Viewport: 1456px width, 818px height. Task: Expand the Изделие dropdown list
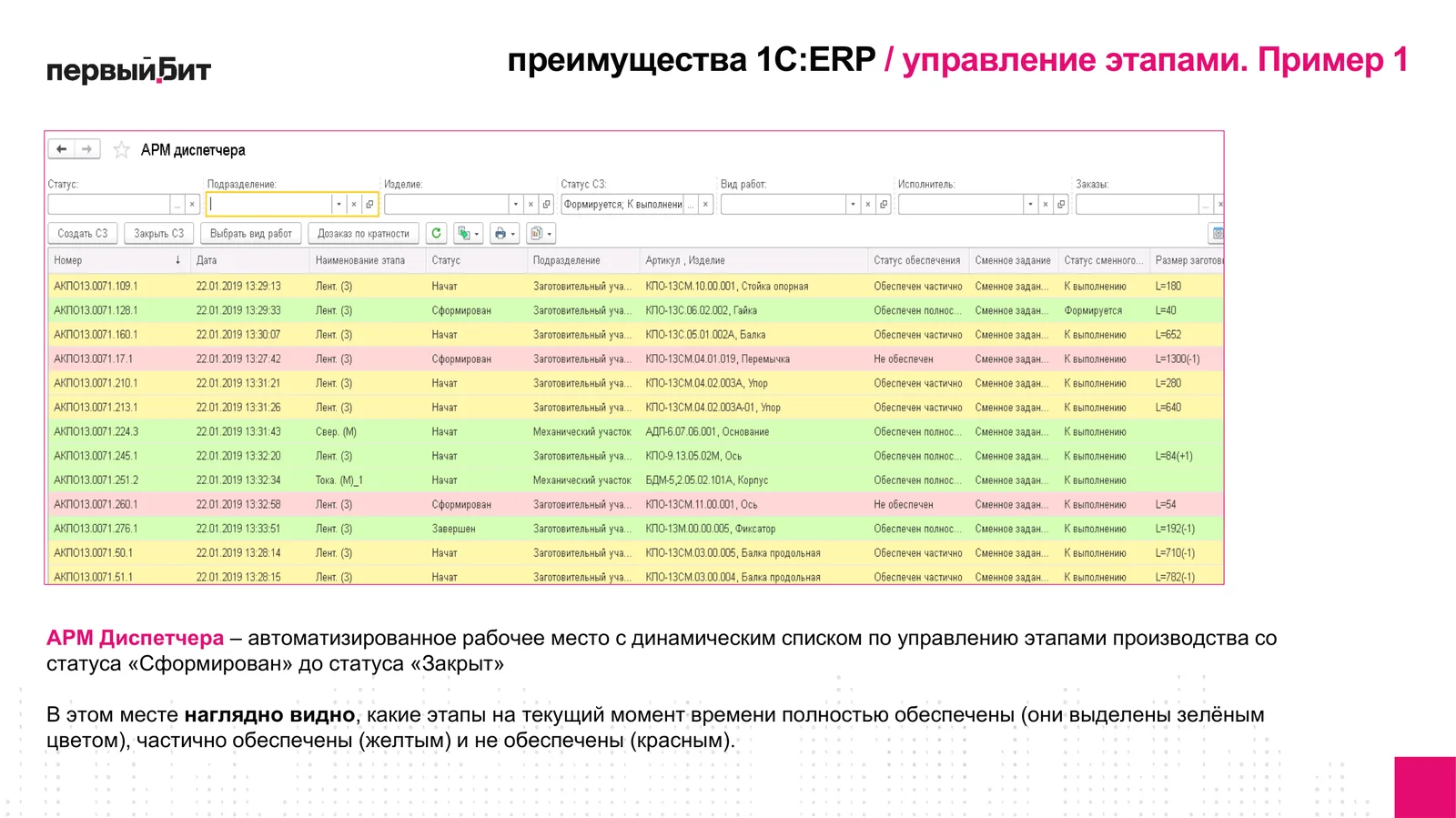click(515, 205)
